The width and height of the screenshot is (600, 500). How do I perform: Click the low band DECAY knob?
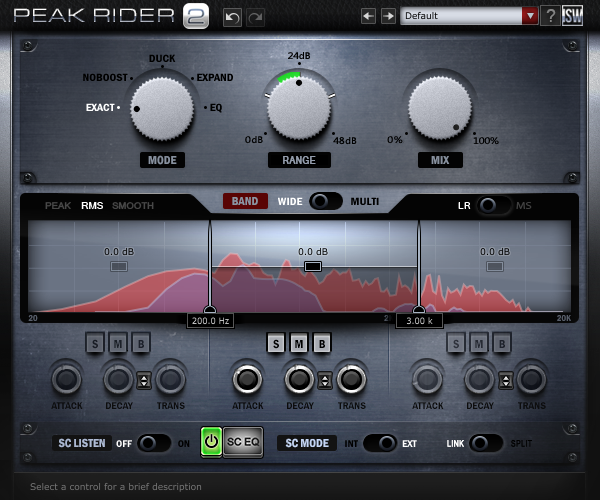point(118,379)
